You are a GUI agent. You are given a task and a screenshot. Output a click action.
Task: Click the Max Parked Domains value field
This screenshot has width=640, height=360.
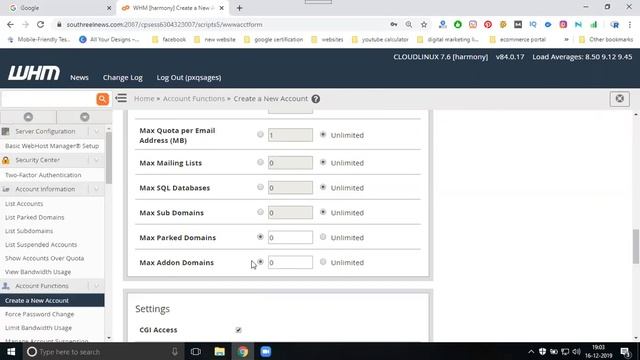click(290, 238)
